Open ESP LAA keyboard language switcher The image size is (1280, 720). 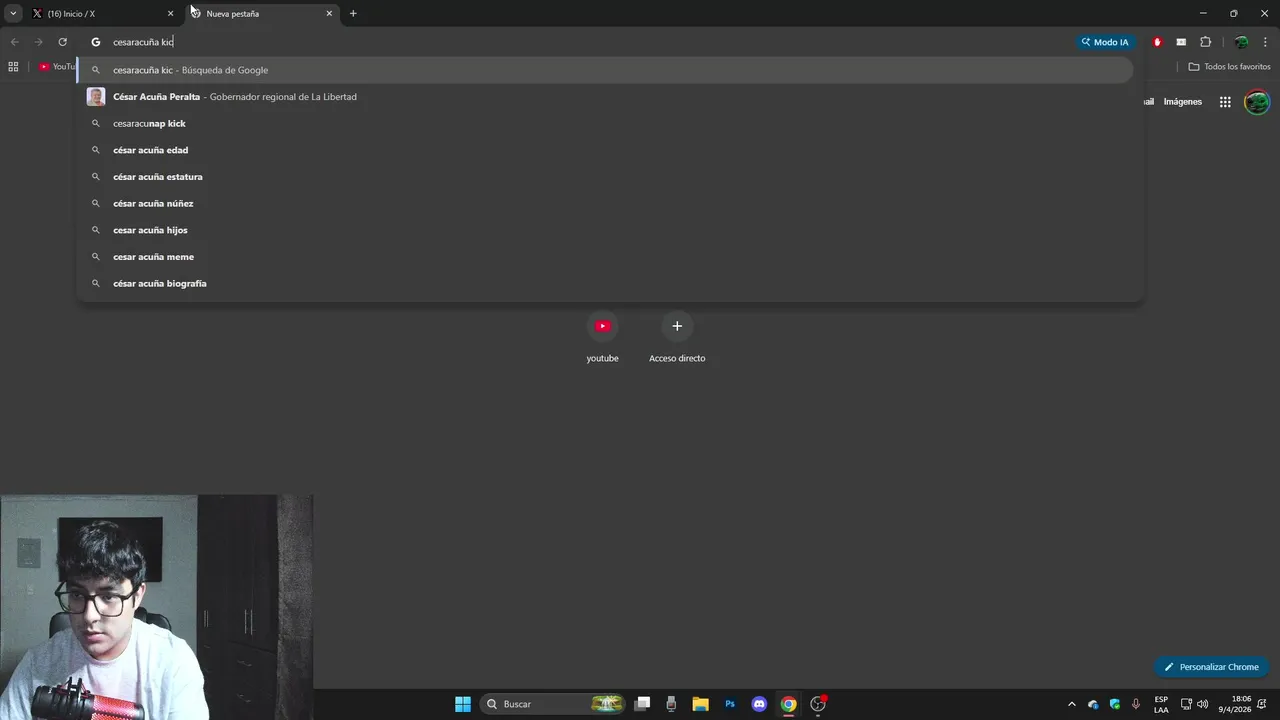point(1161,704)
